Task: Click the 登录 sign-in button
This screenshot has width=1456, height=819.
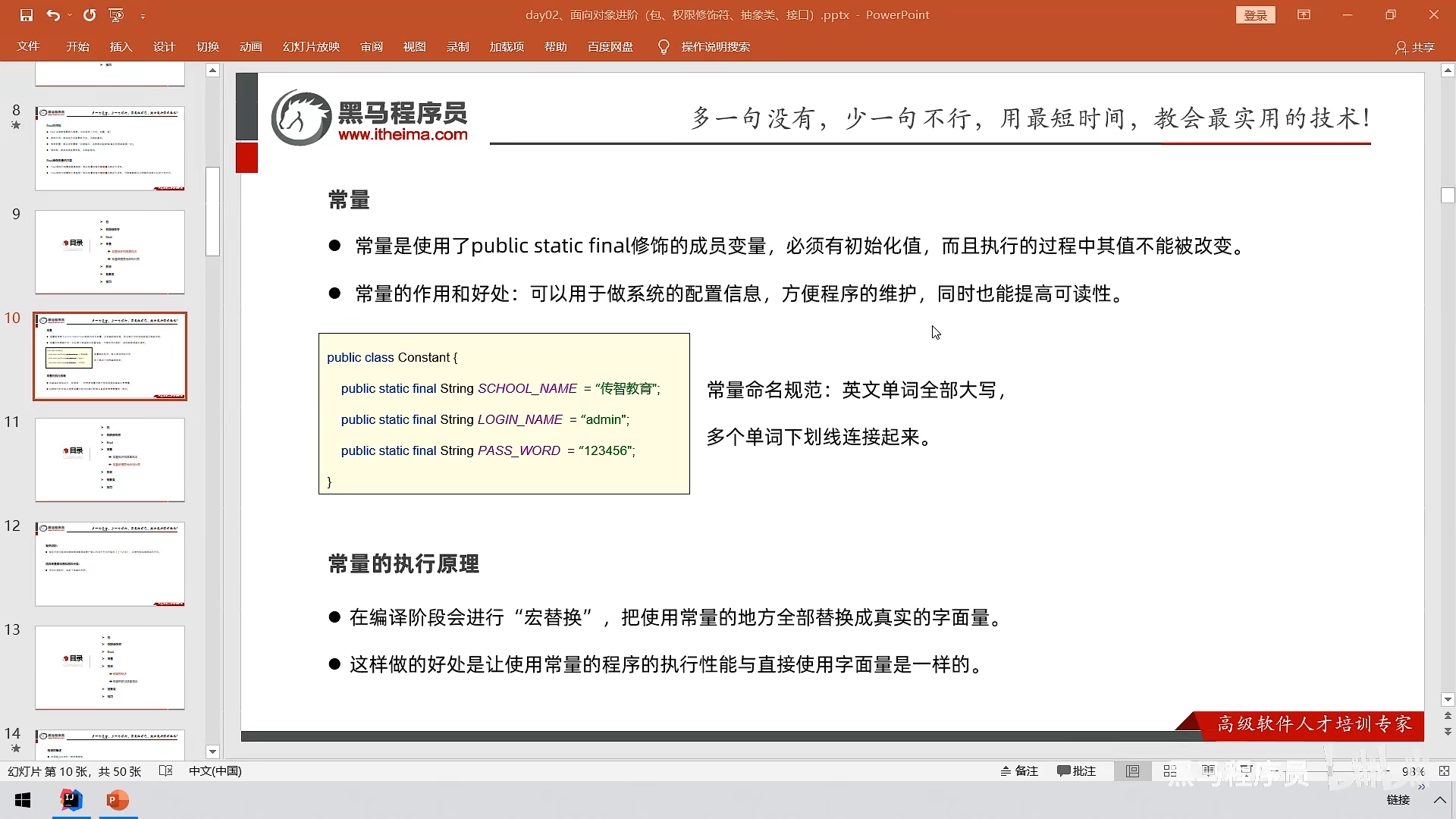Action: pyautogui.click(x=1255, y=15)
